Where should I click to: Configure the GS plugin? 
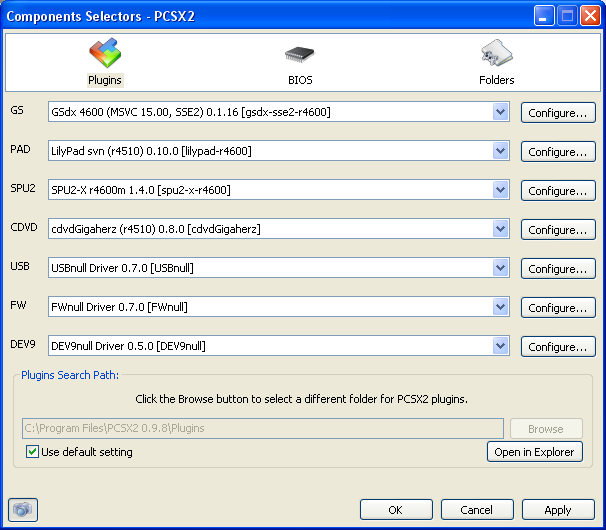[558, 112]
